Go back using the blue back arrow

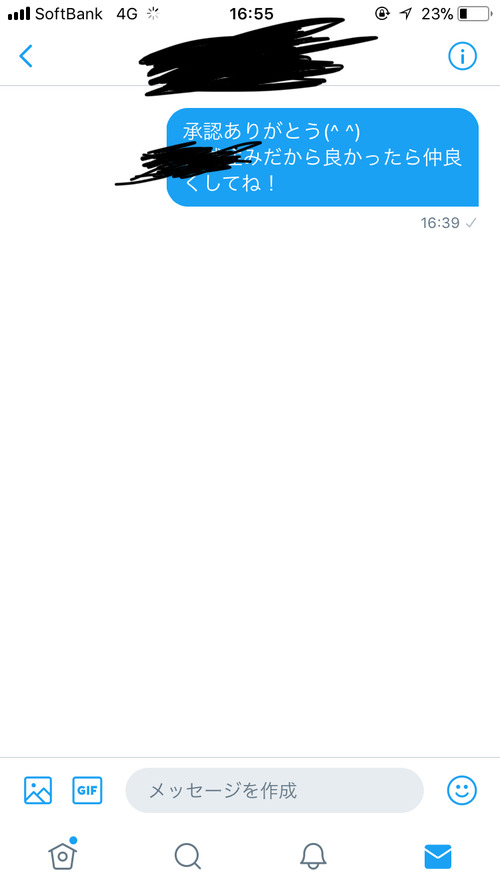(x=26, y=56)
